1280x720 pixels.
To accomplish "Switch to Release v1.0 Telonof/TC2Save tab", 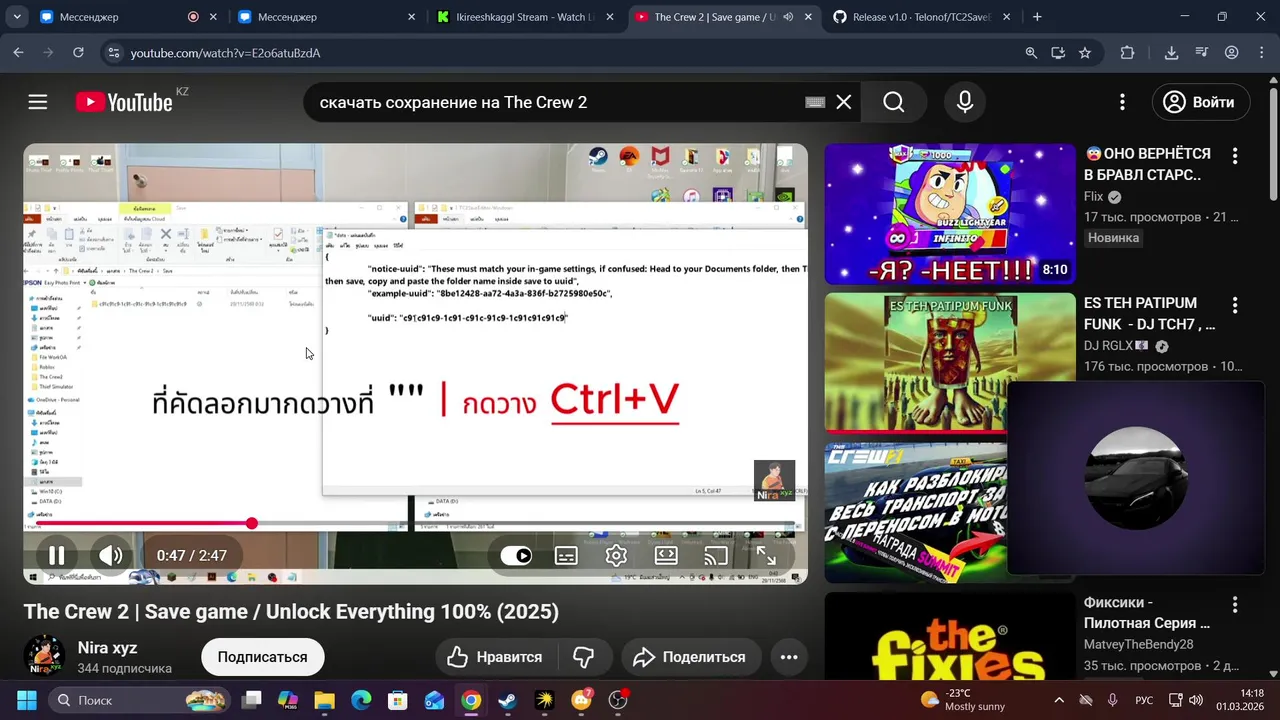I will click(921, 17).
